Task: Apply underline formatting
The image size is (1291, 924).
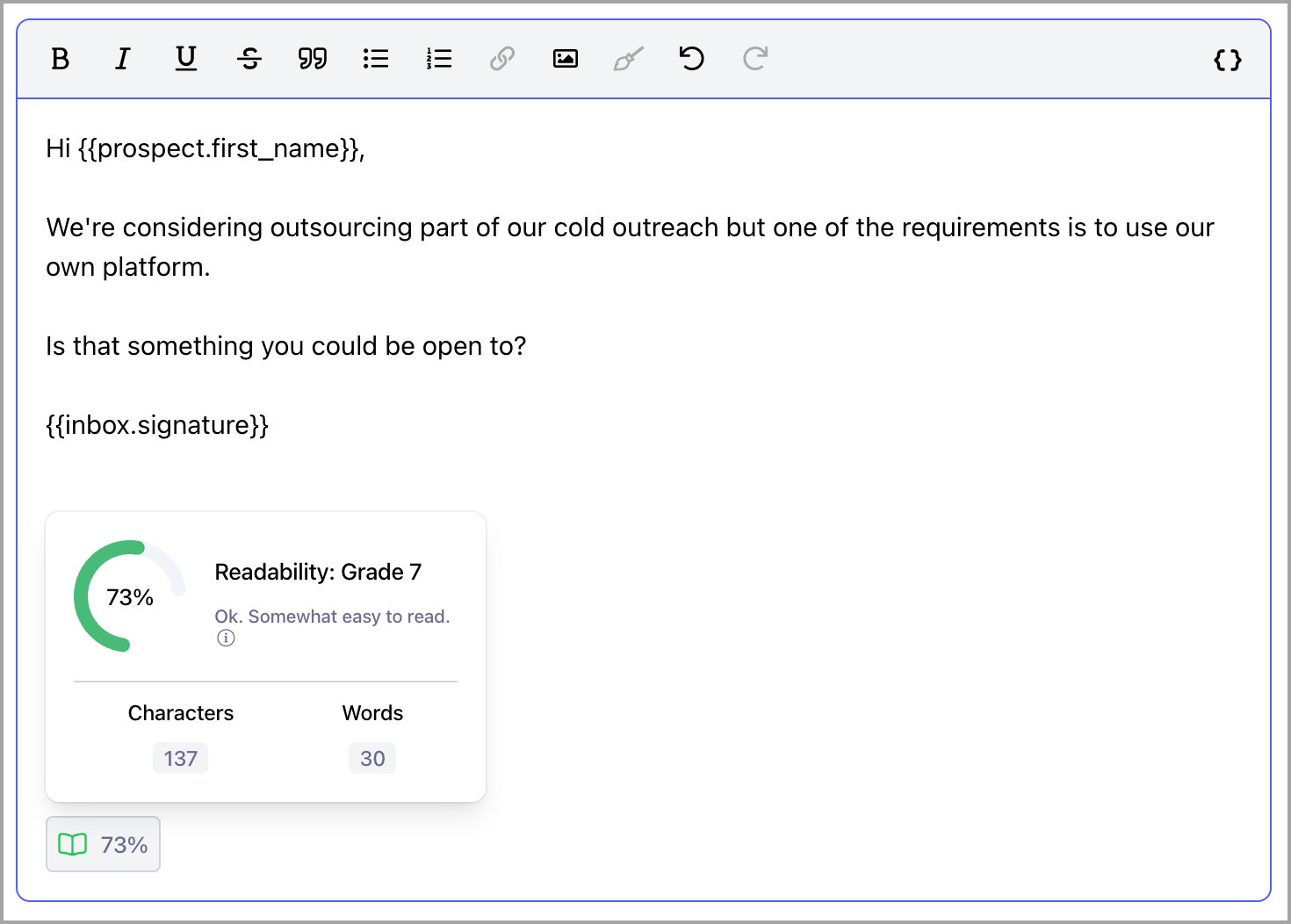Action: 186,59
